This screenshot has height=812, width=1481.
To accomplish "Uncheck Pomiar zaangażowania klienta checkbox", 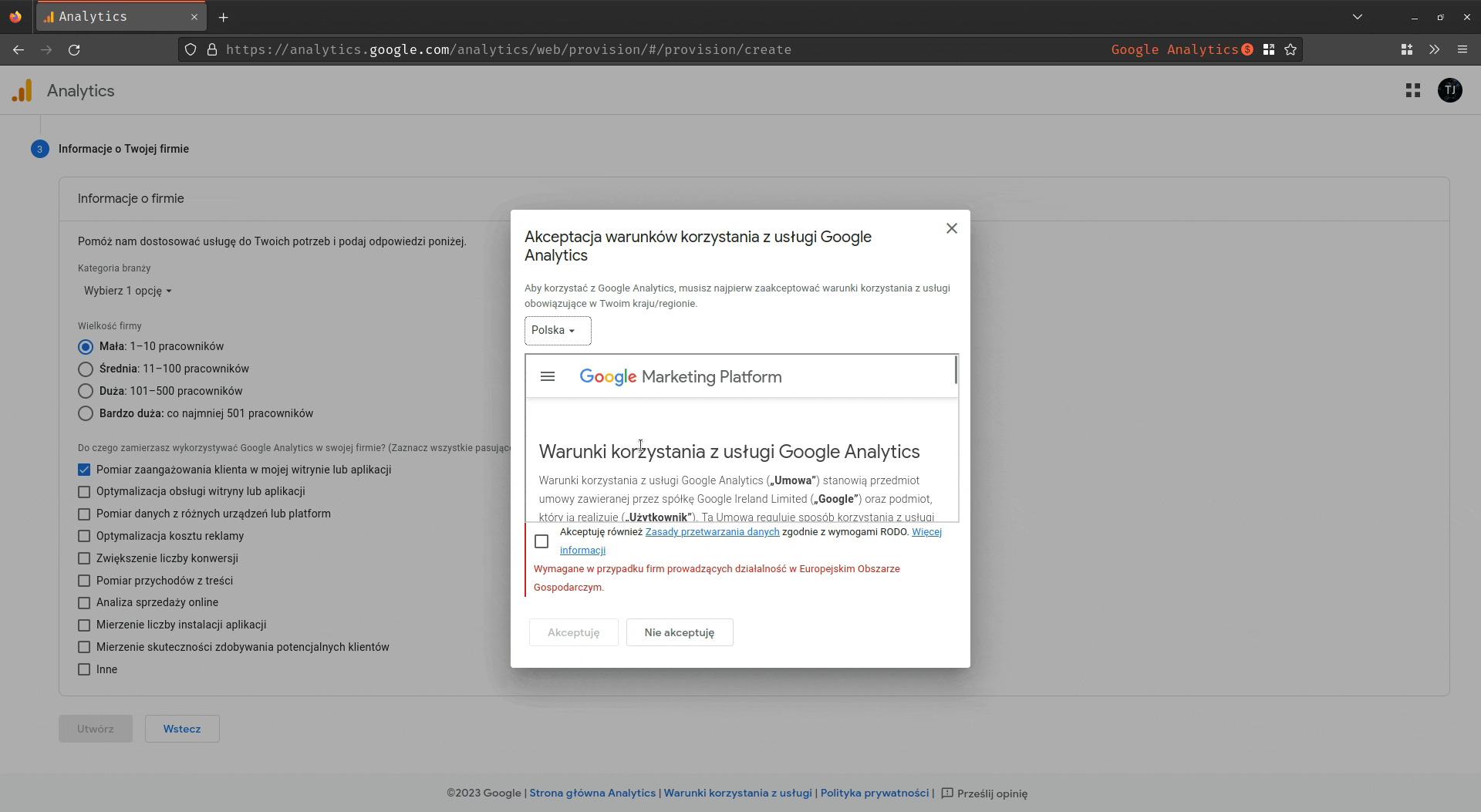I will 84,470.
